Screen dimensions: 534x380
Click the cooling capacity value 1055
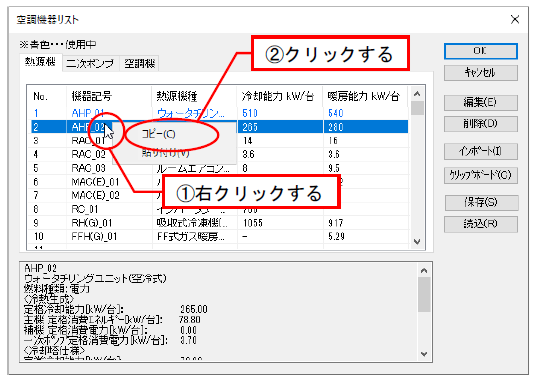(253, 223)
